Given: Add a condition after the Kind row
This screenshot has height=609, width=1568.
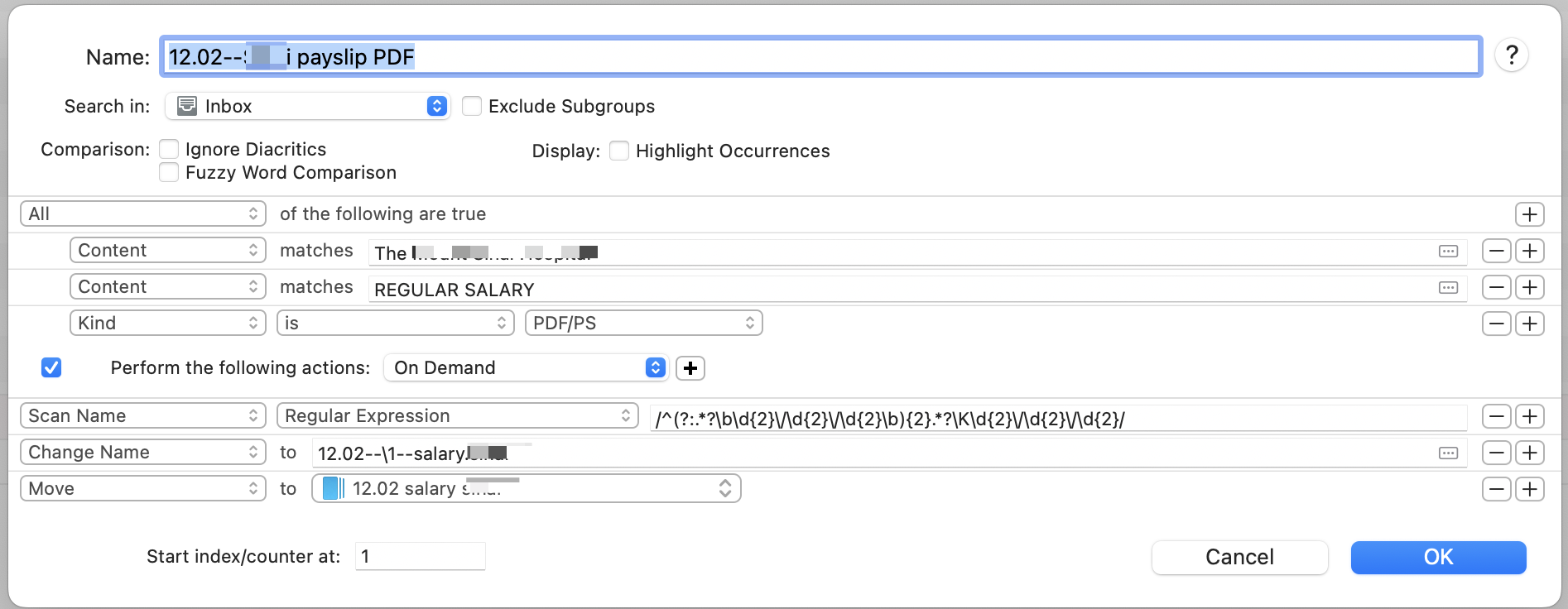Looking at the screenshot, I should click(1529, 324).
